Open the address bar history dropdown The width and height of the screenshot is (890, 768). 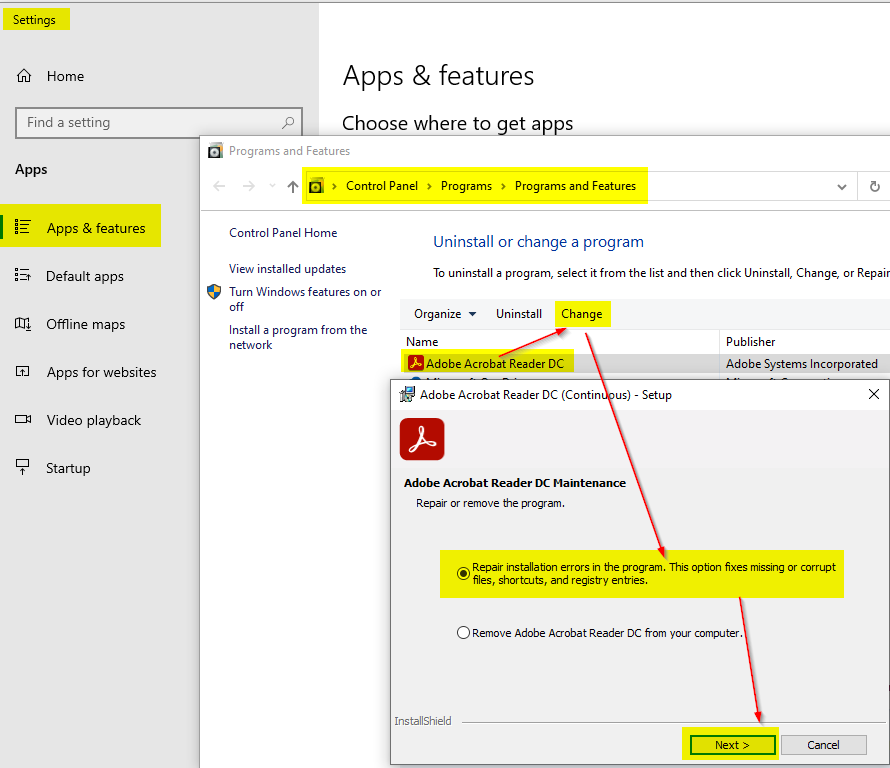tap(841, 186)
